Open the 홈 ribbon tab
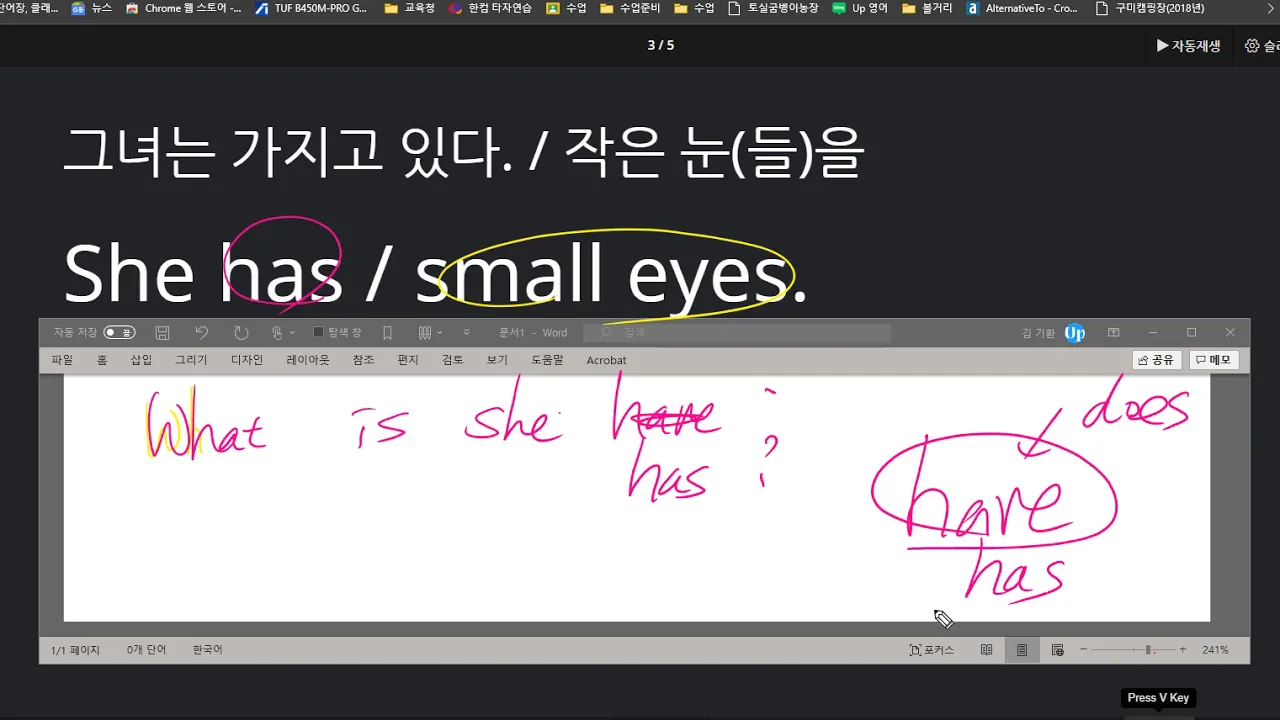This screenshot has width=1280, height=720. pyautogui.click(x=102, y=360)
